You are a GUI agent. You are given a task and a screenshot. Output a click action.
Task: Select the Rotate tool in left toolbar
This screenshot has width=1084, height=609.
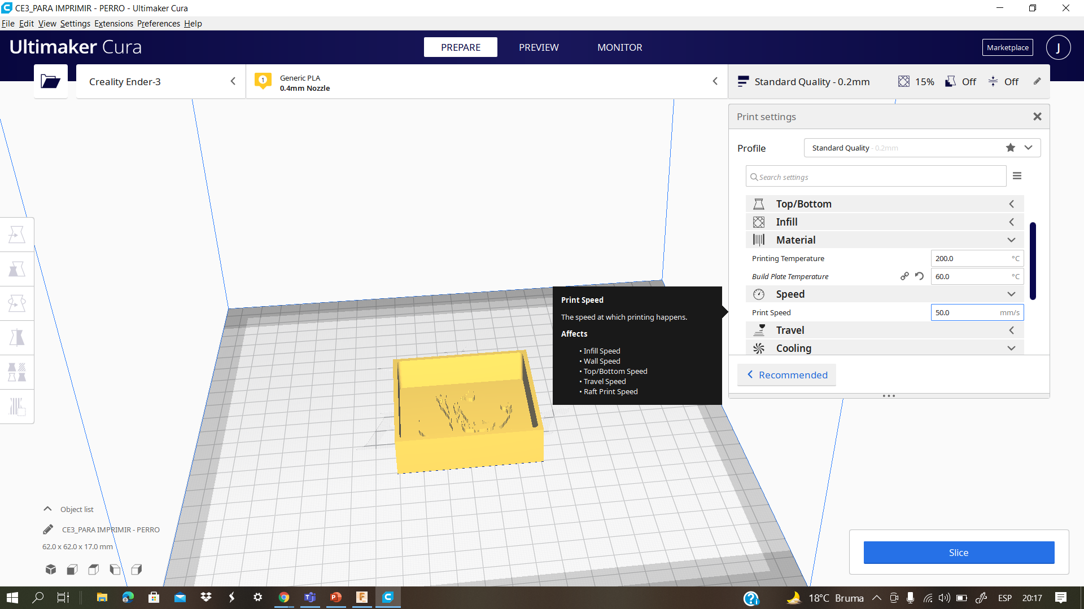click(x=17, y=303)
